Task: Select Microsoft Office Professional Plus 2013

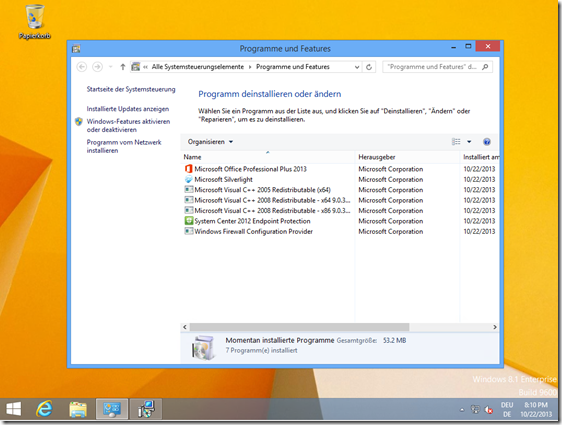Action: 251,169
